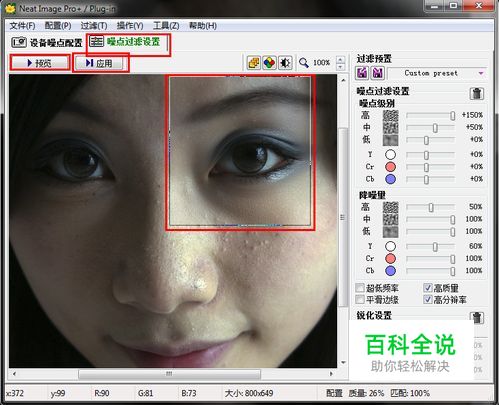Open the Custom preset dropdown
Image resolution: width=499 pixels, height=405 pixels.
tap(437, 73)
